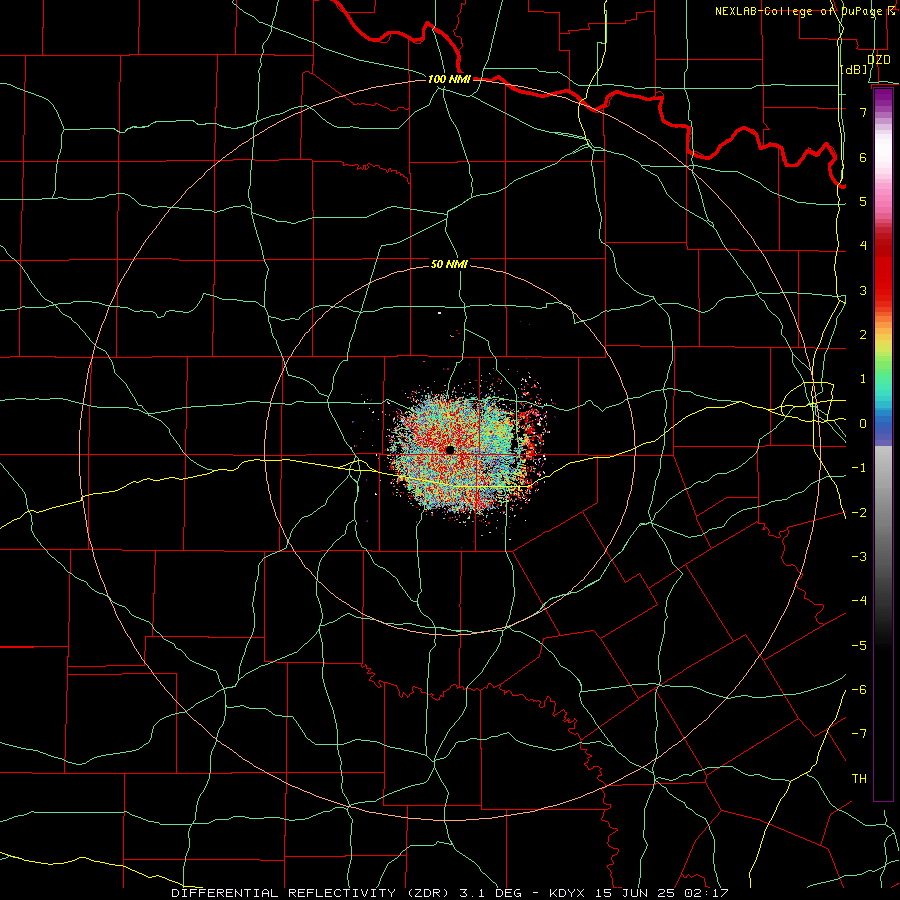Viewport: 900px width, 900px height.
Task: Select the 0 dB tick label
Action: [x=863, y=424]
